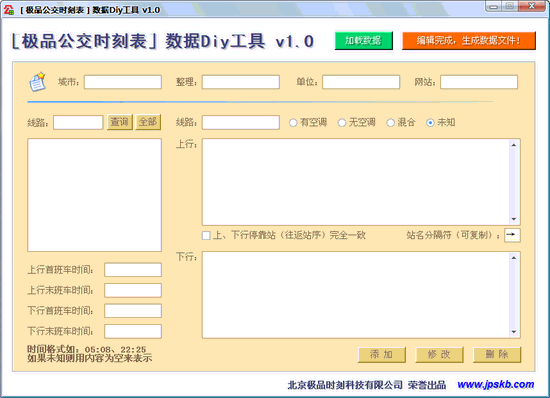Focus the 下行首班车时间 field

(x=133, y=311)
